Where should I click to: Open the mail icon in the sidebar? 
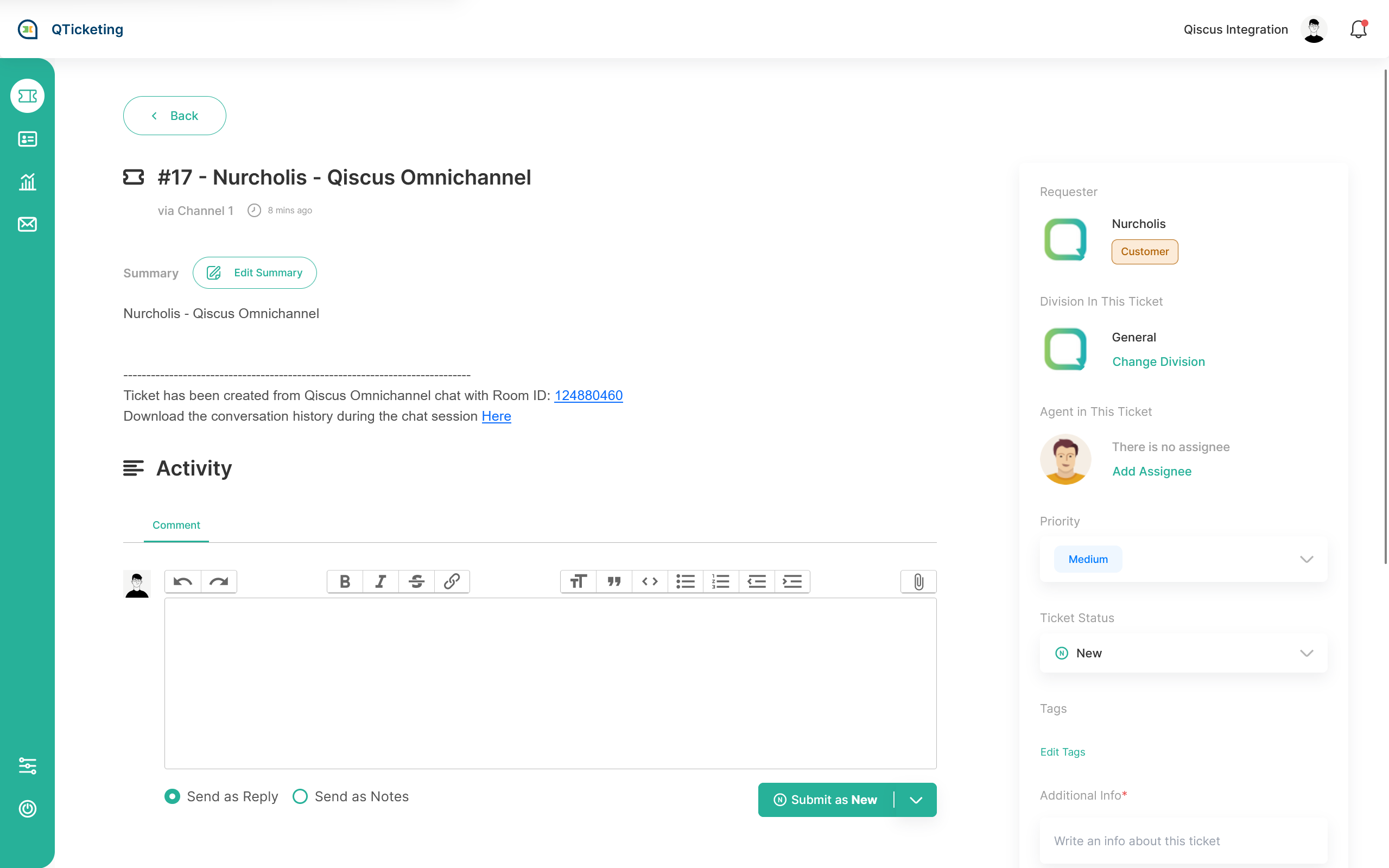click(x=28, y=224)
